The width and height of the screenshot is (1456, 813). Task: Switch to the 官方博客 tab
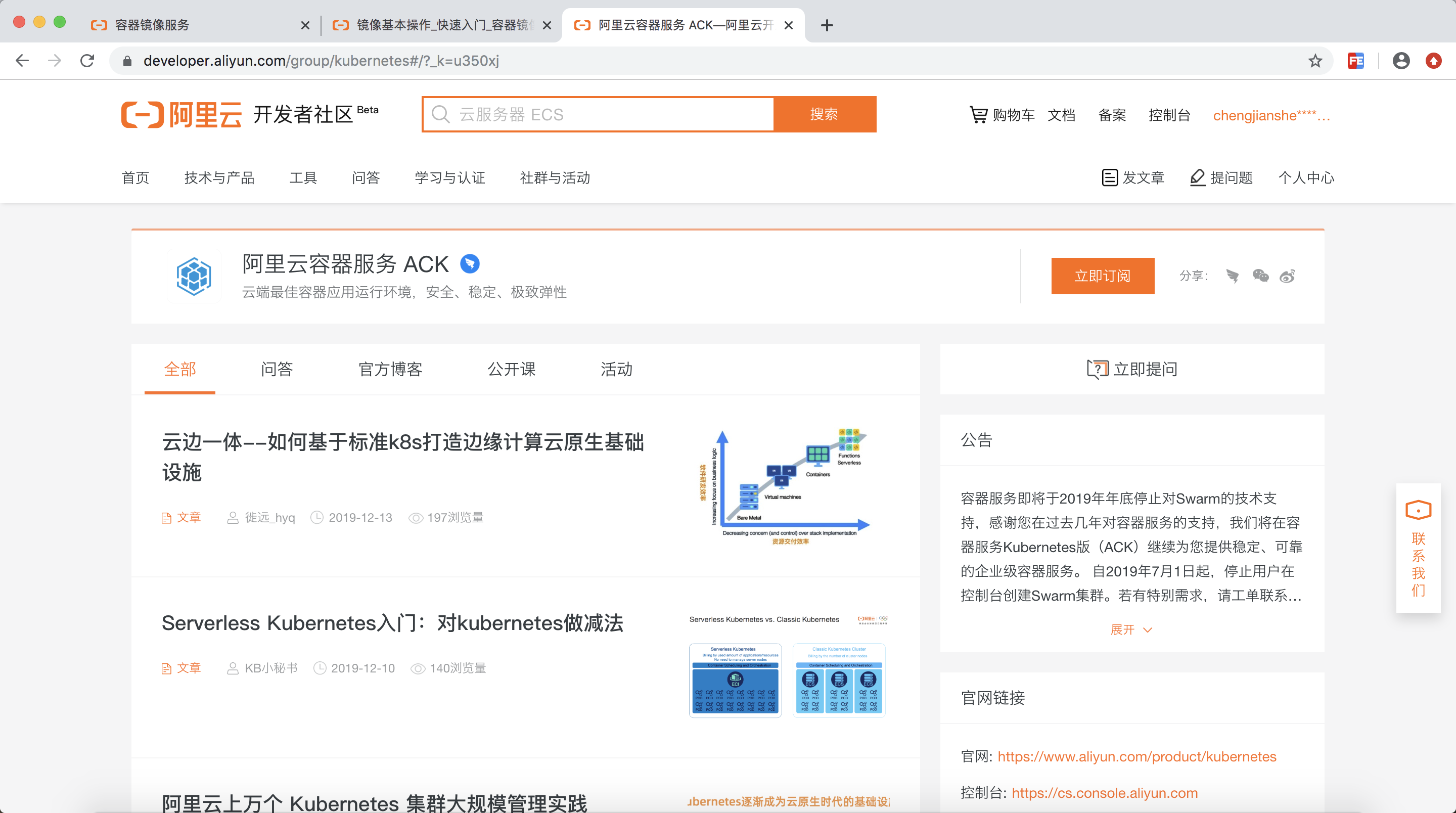(x=390, y=369)
